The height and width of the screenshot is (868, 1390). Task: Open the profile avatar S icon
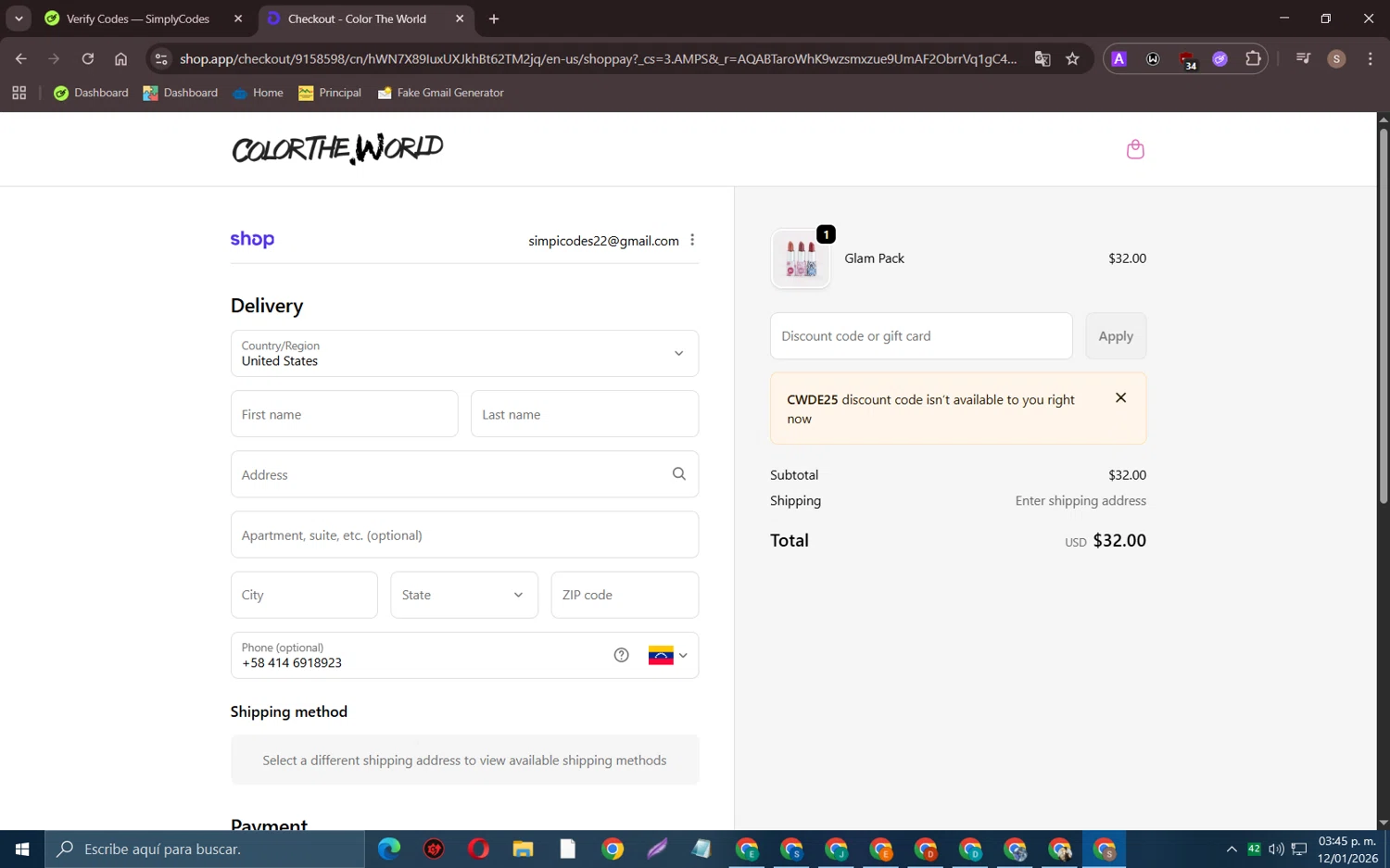click(1336, 58)
